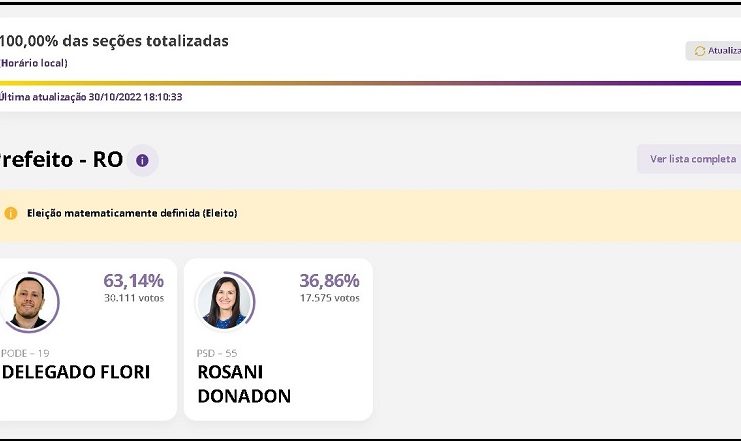Click the yellow alert icon in the banner
Viewport: 741px width, 441px height.
tap(11, 213)
